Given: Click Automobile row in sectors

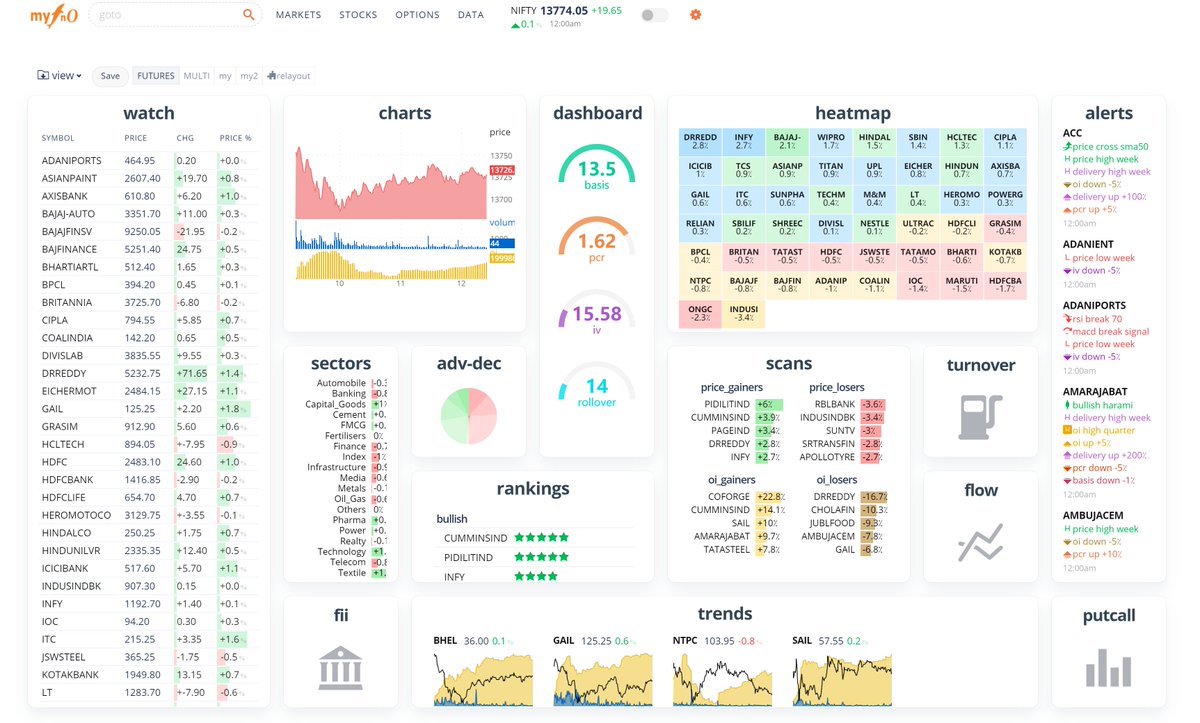Looking at the screenshot, I should point(353,383).
